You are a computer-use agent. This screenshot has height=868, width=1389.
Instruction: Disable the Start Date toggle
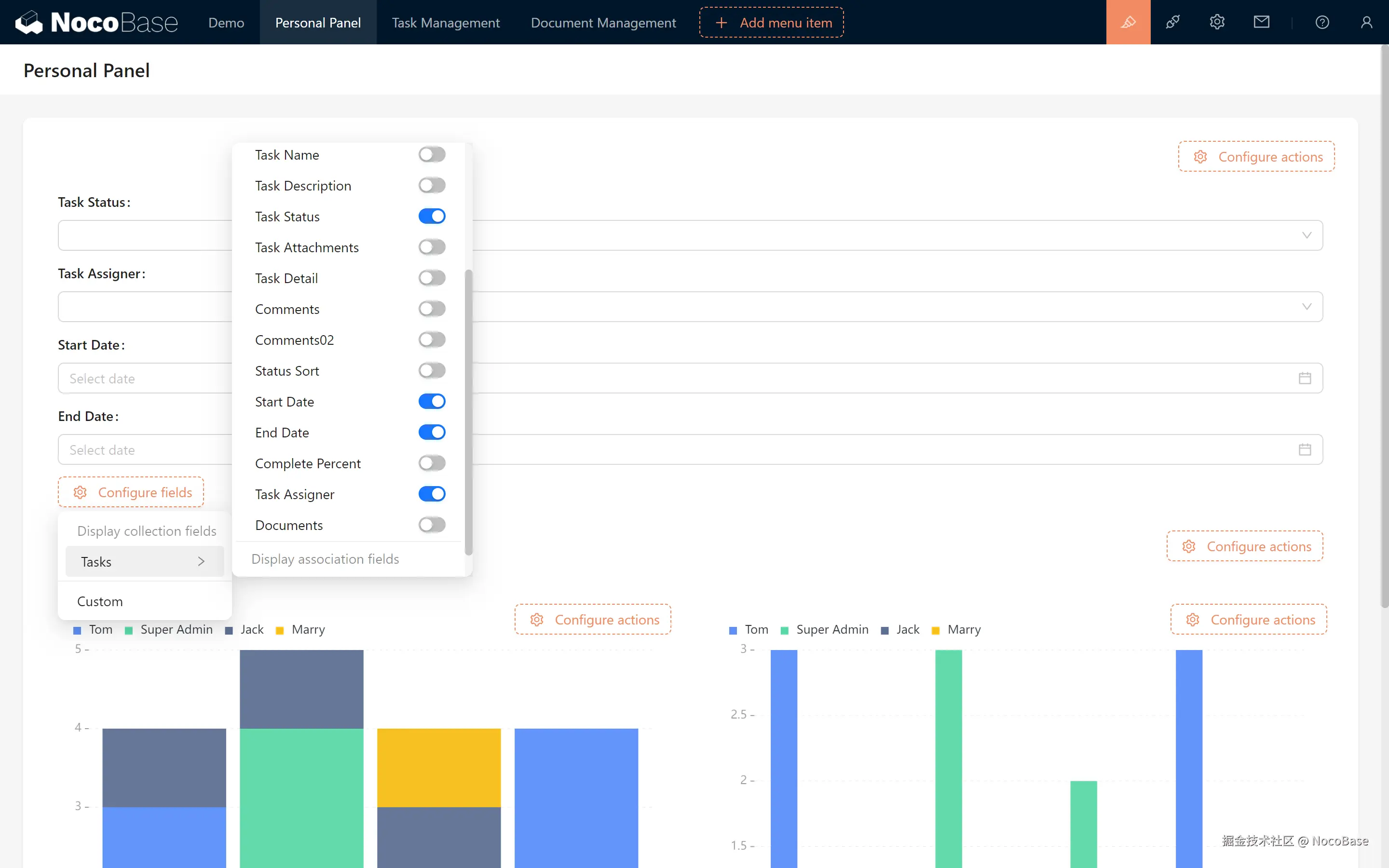coord(432,401)
